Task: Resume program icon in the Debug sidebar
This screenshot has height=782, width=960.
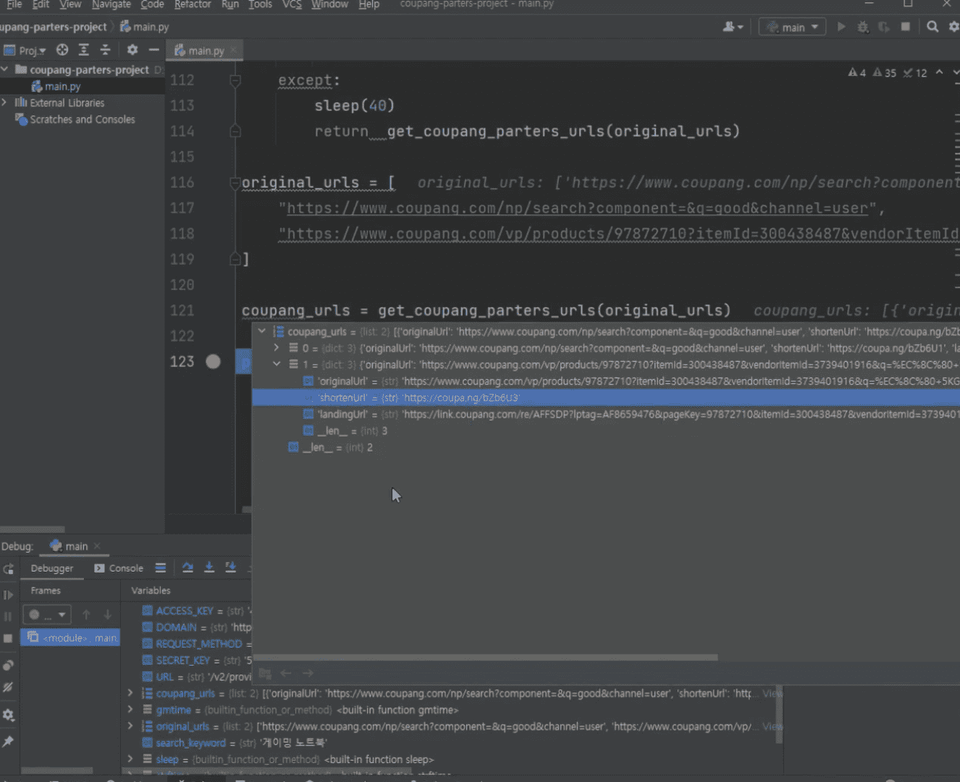Action: click(8, 595)
